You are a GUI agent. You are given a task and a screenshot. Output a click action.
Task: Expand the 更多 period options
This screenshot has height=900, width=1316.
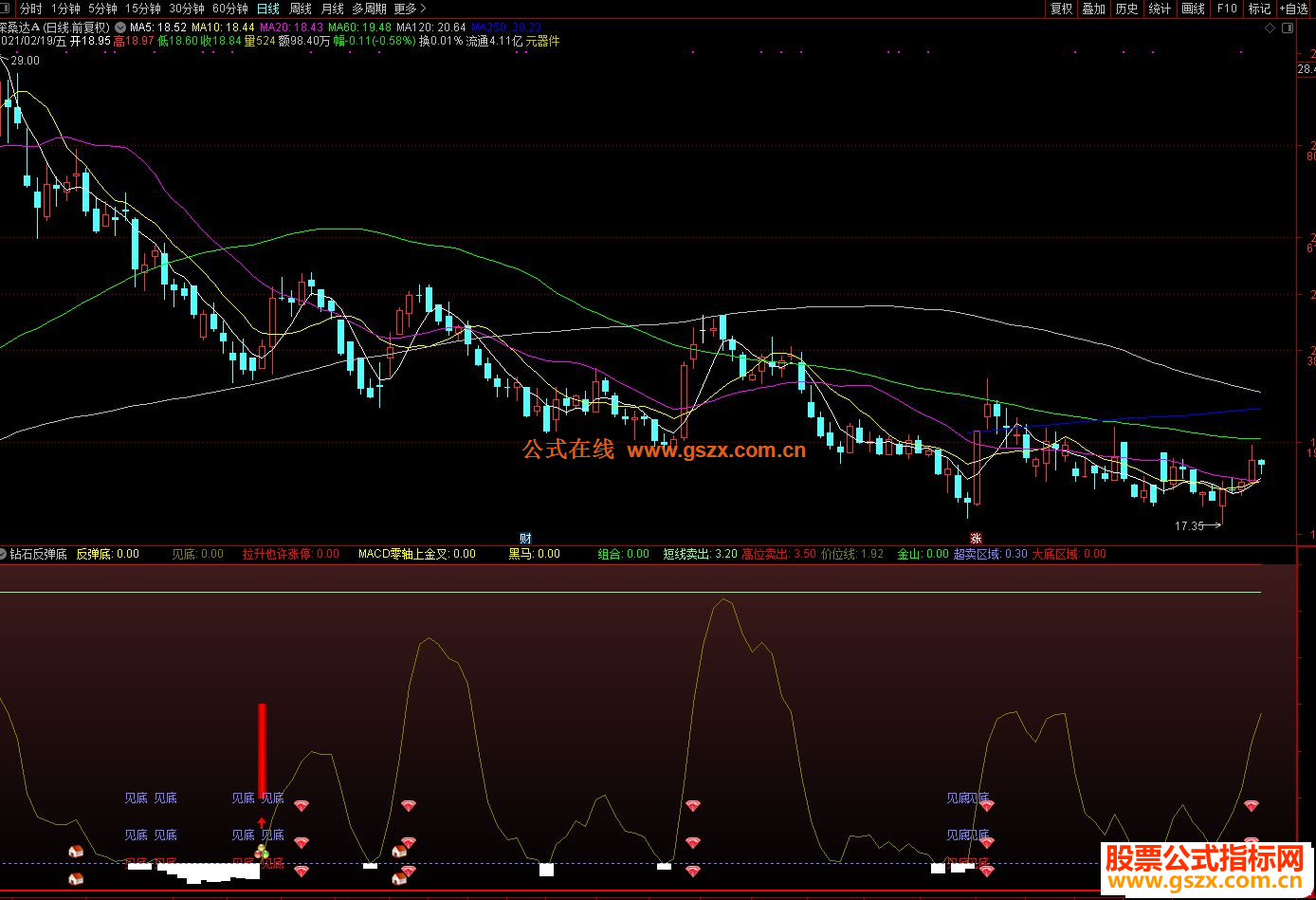click(409, 9)
